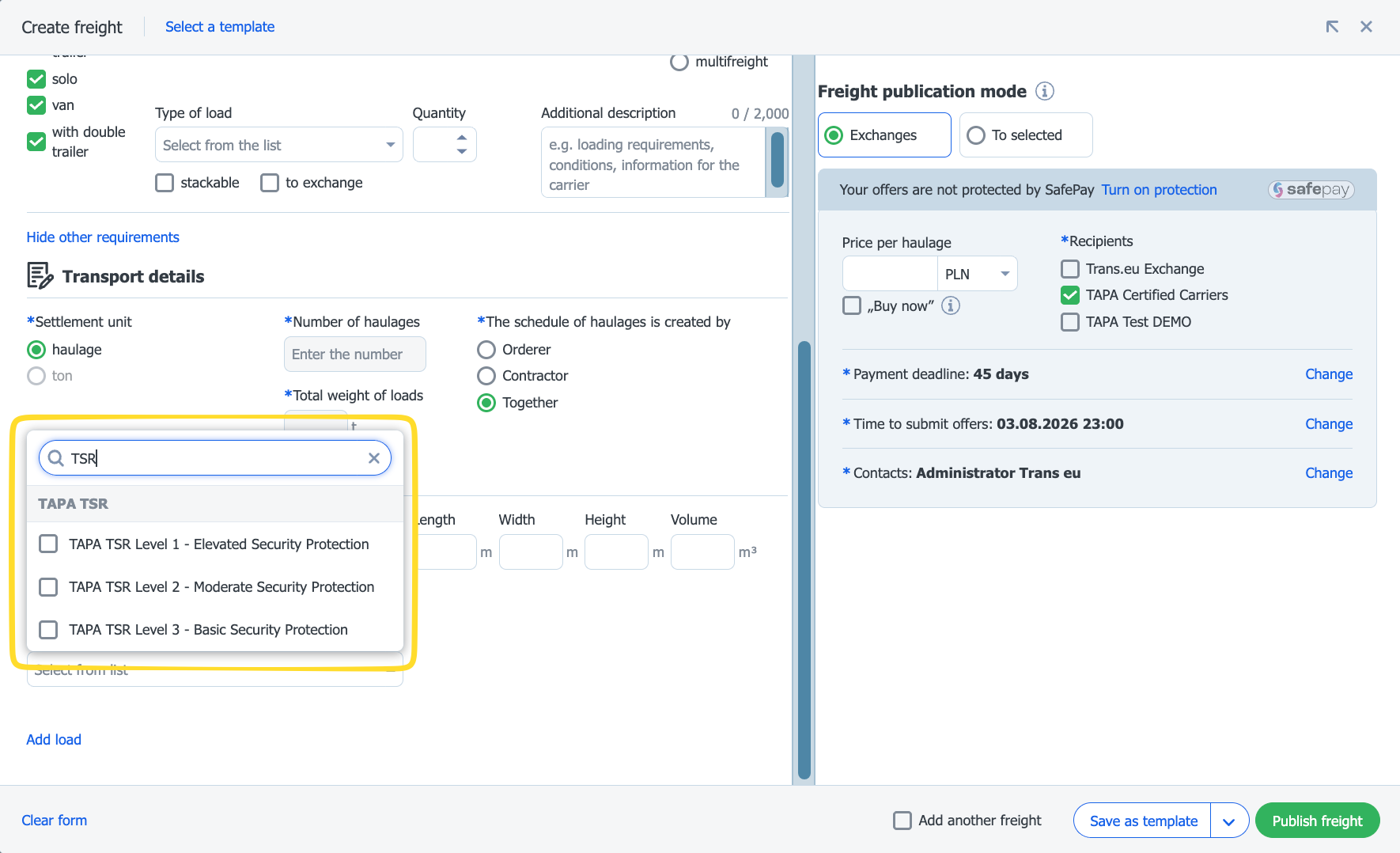Click the Additional description text area
The image size is (1400, 853).
tap(653, 163)
